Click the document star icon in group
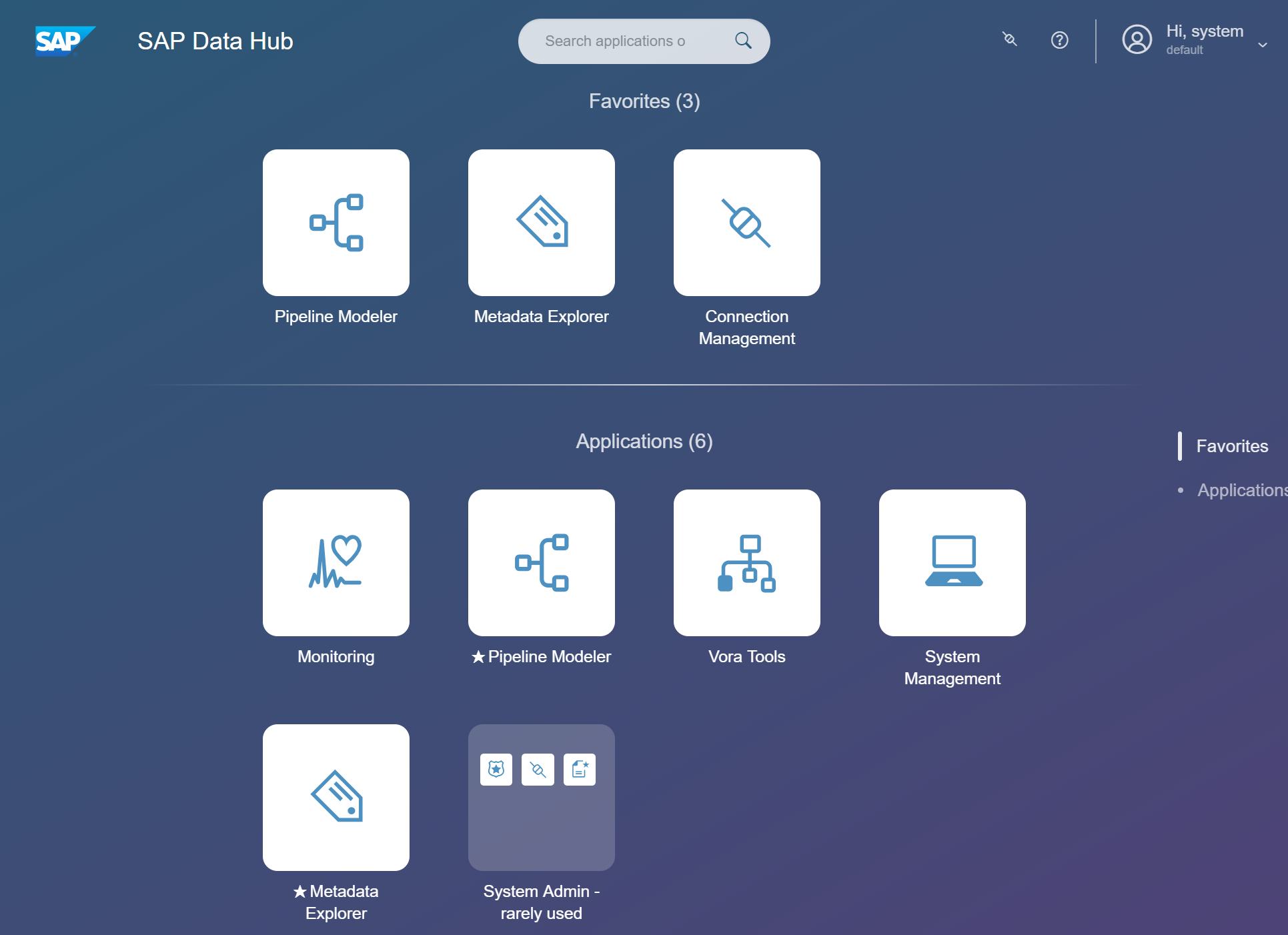The image size is (1288, 935). [580, 770]
